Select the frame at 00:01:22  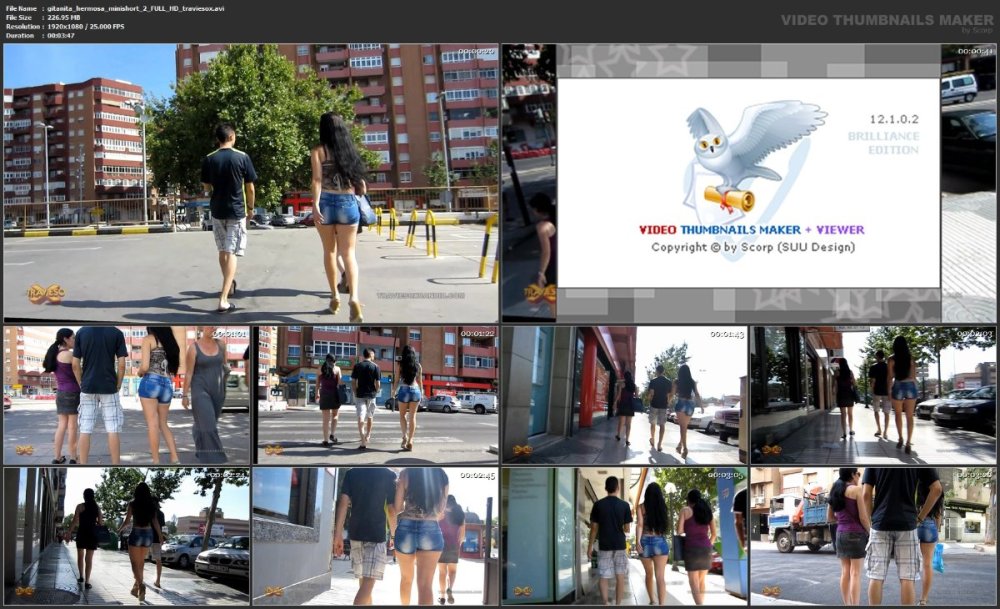[377, 395]
